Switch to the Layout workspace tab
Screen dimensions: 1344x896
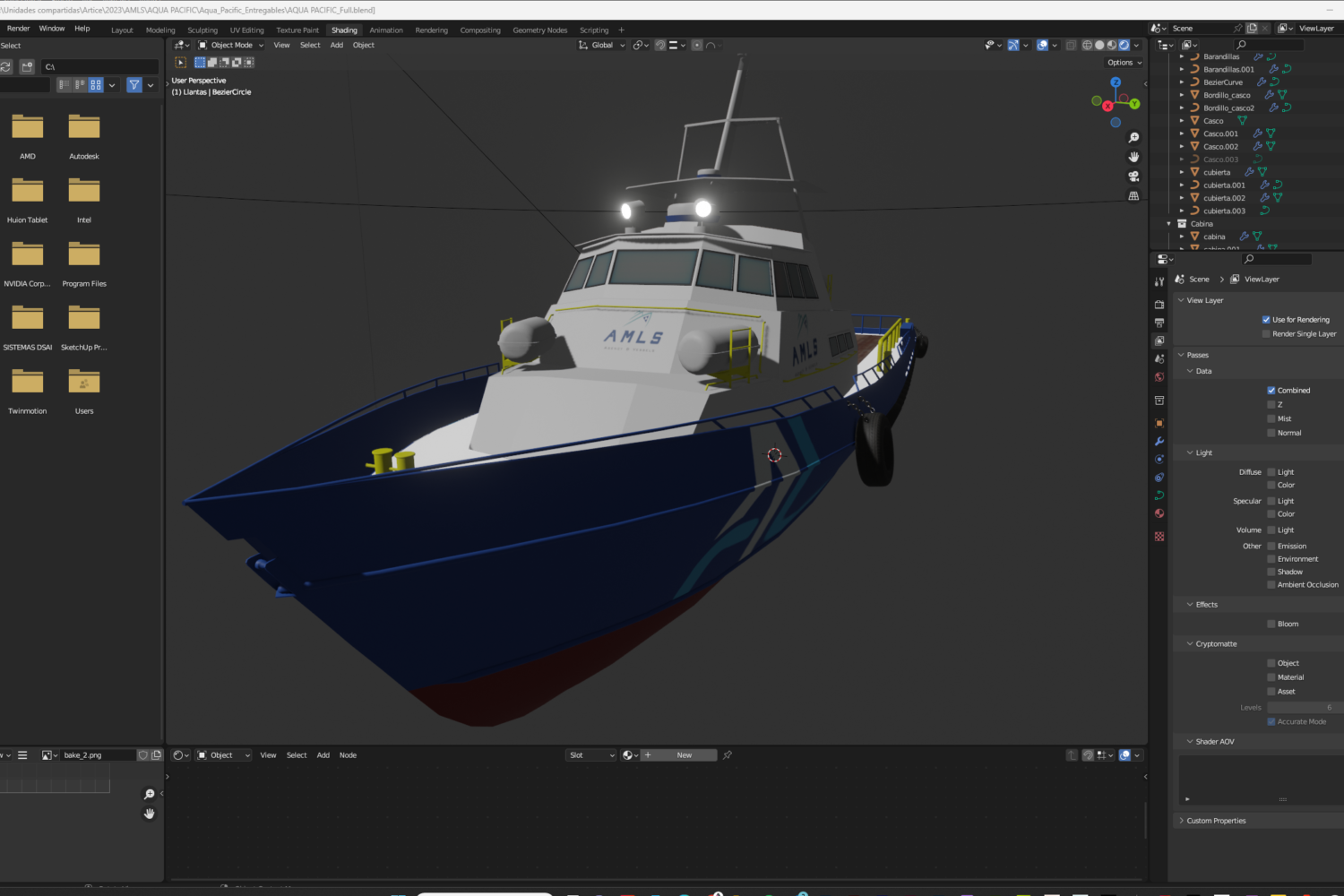coord(122,30)
